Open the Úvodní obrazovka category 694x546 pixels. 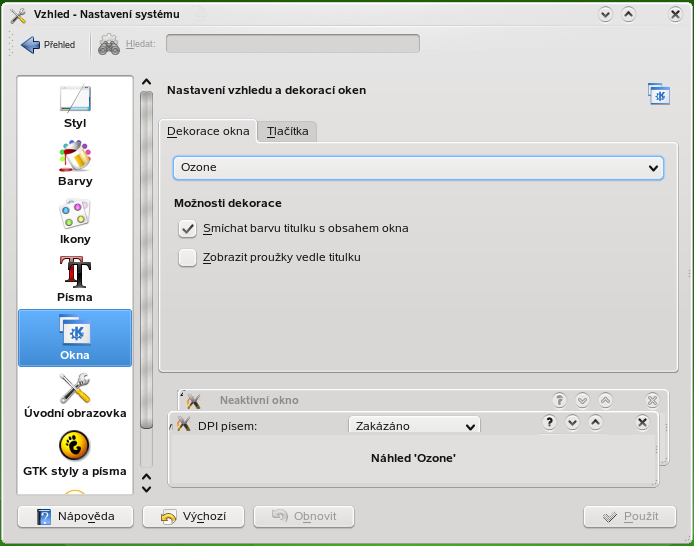click(x=75, y=396)
